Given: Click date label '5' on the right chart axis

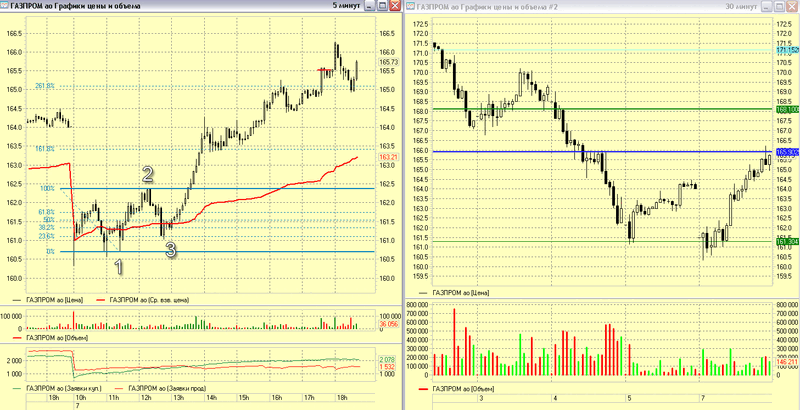Looking at the screenshot, I should pos(630,397).
